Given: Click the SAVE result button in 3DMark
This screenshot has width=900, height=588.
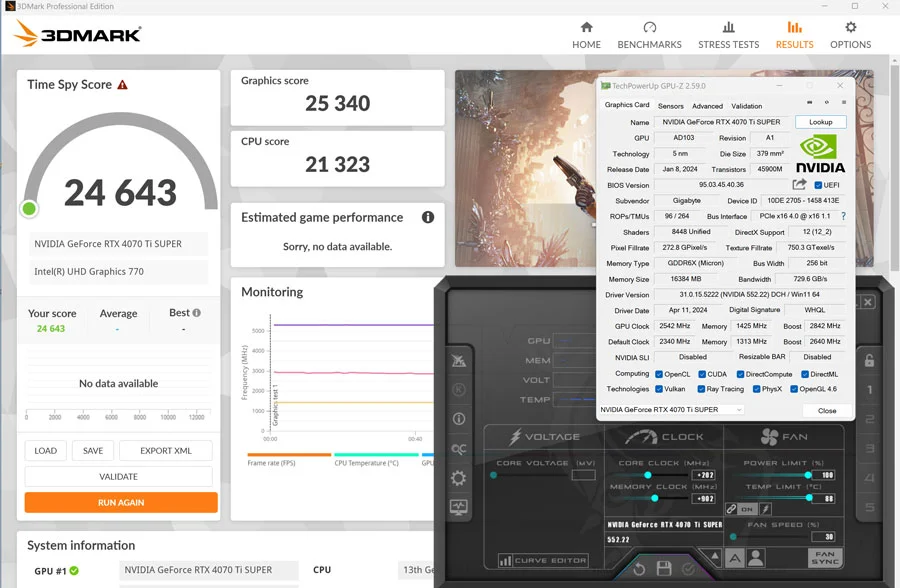Looking at the screenshot, I should pyautogui.click(x=93, y=451).
